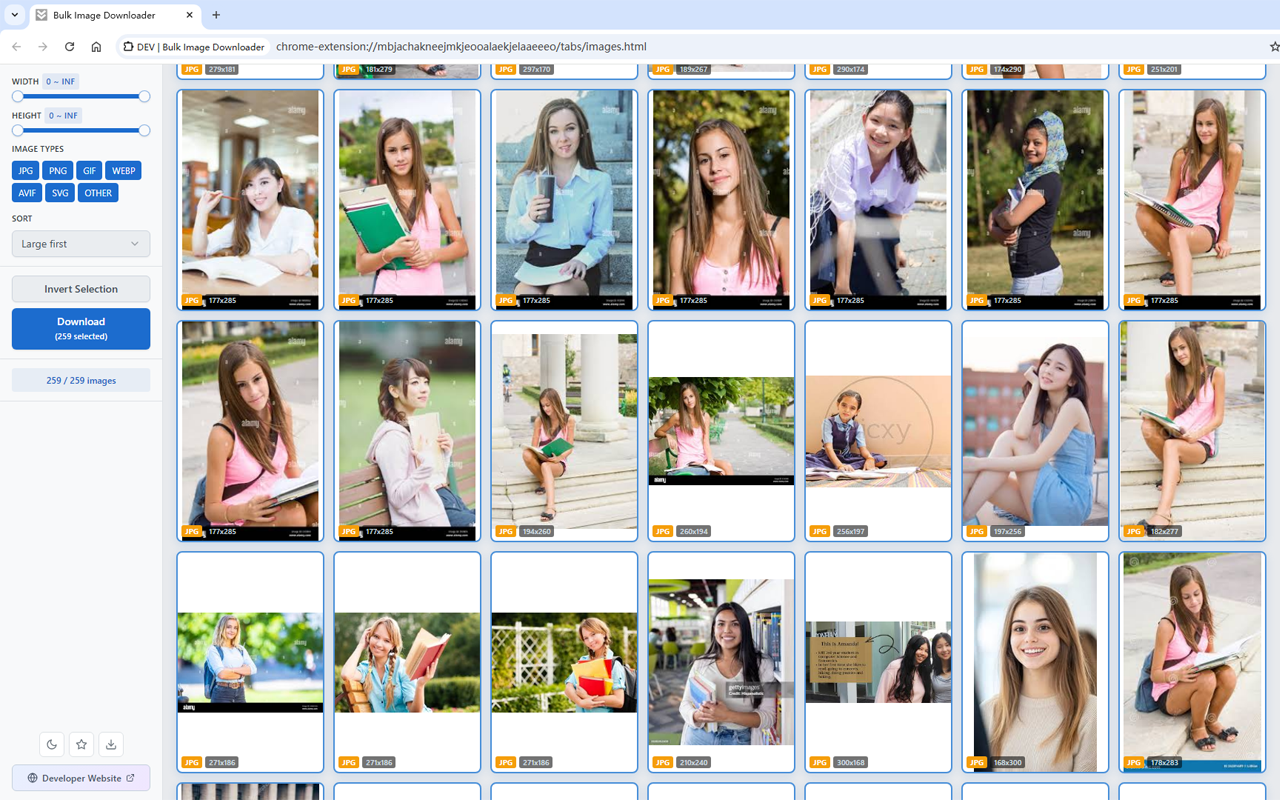This screenshot has height=800, width=1280.
Task: Select the 210x240 image thumbnail
Action: [721, 662]
